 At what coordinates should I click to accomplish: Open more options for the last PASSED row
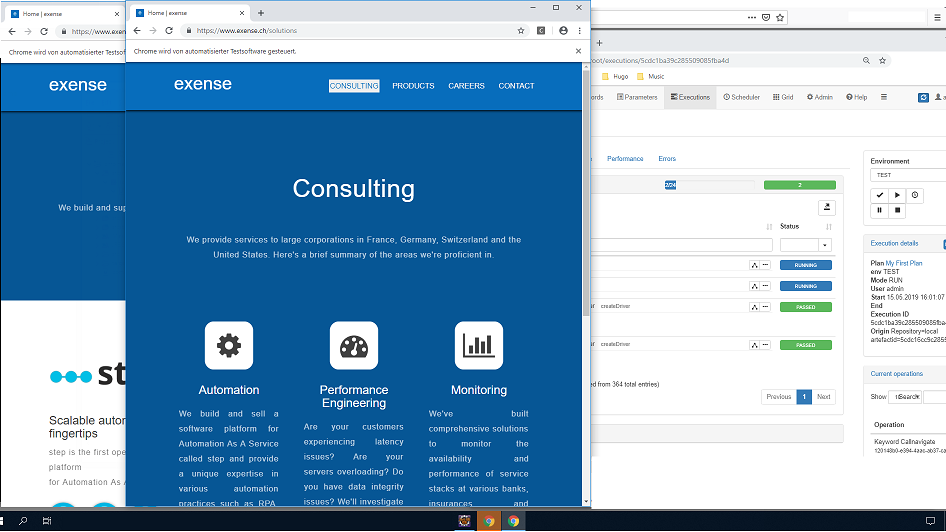click(x=765, y=345)
